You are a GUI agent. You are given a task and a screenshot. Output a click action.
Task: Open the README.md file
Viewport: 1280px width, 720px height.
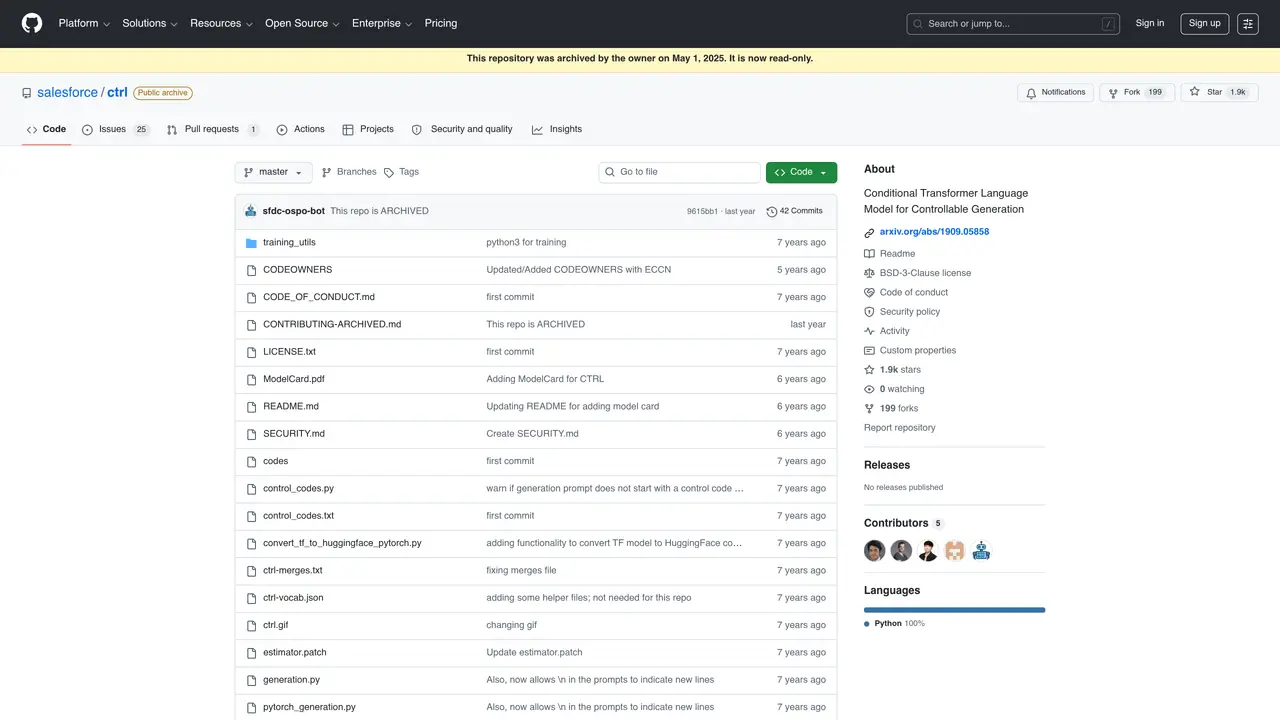(291, 407)
